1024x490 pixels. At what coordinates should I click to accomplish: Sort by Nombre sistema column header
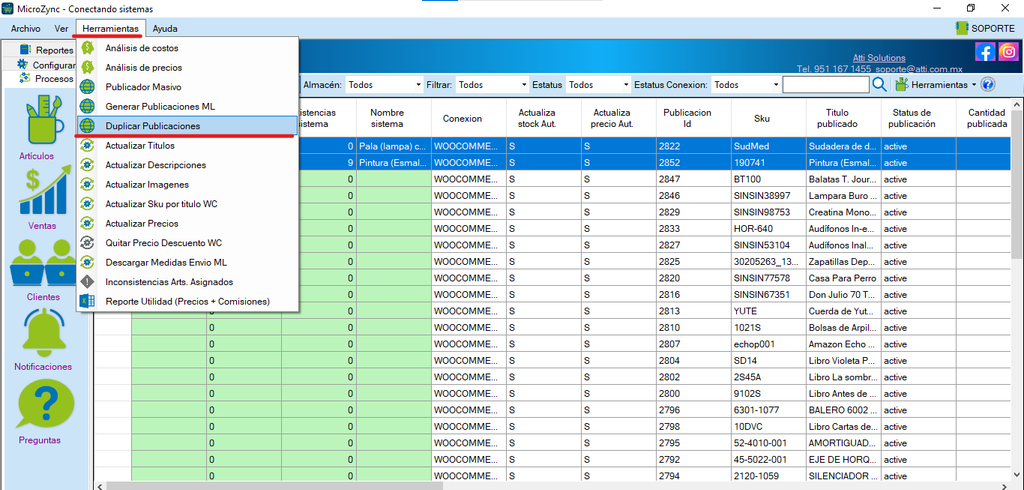click(394, 118)
